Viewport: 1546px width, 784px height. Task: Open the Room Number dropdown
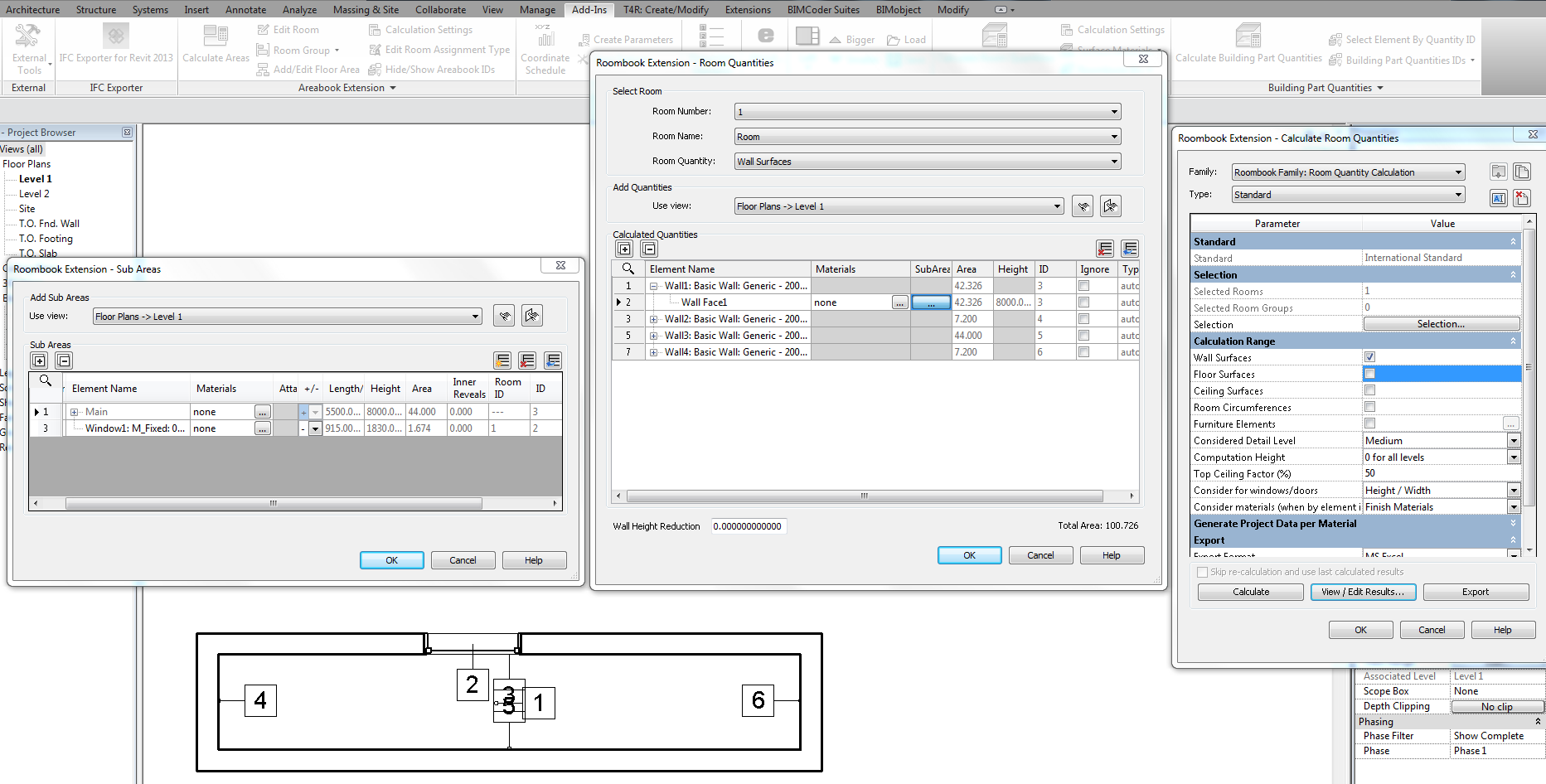pos(1114,111)
